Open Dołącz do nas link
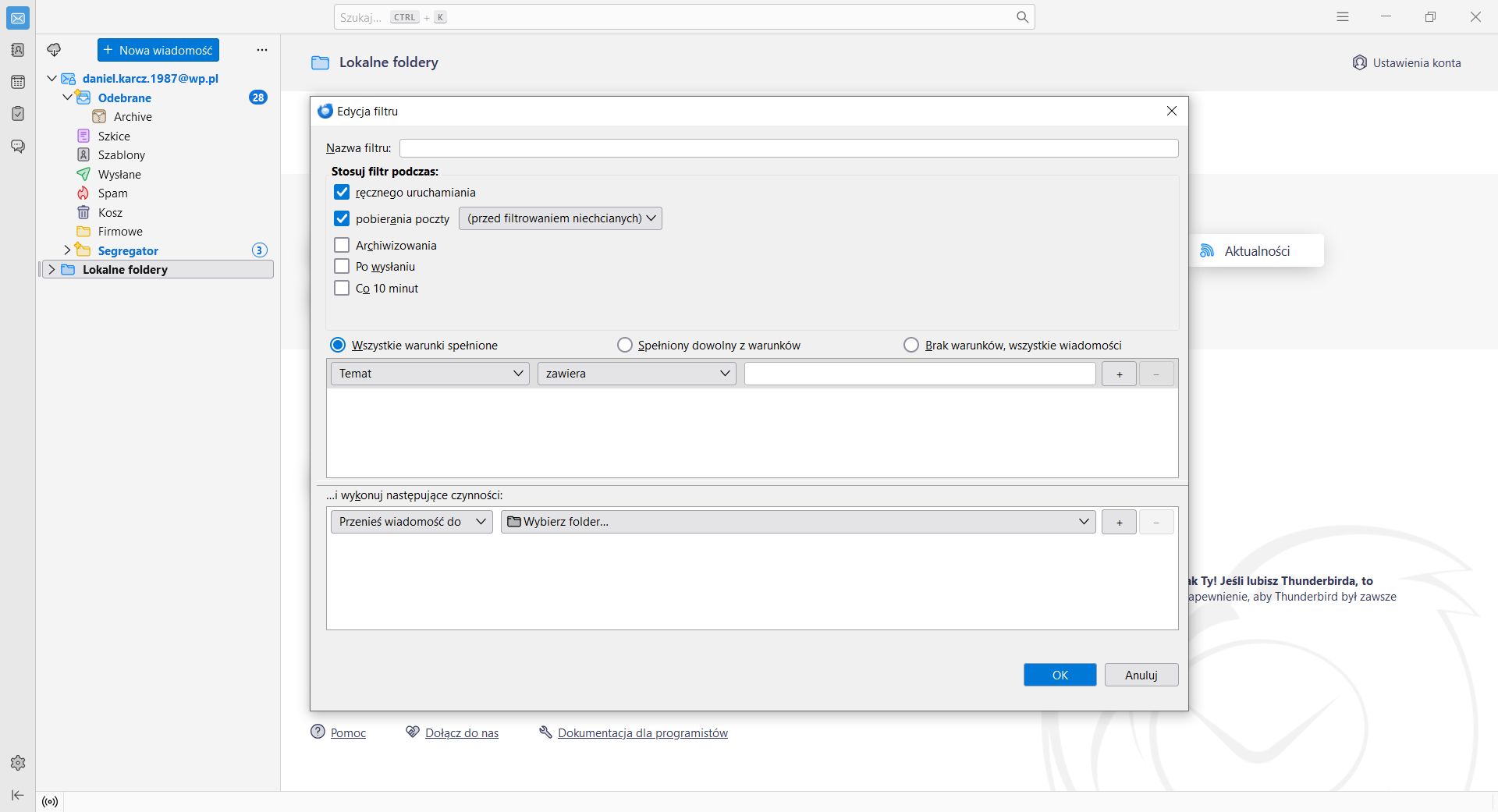1498x812 pixels. tap(462, 732)
